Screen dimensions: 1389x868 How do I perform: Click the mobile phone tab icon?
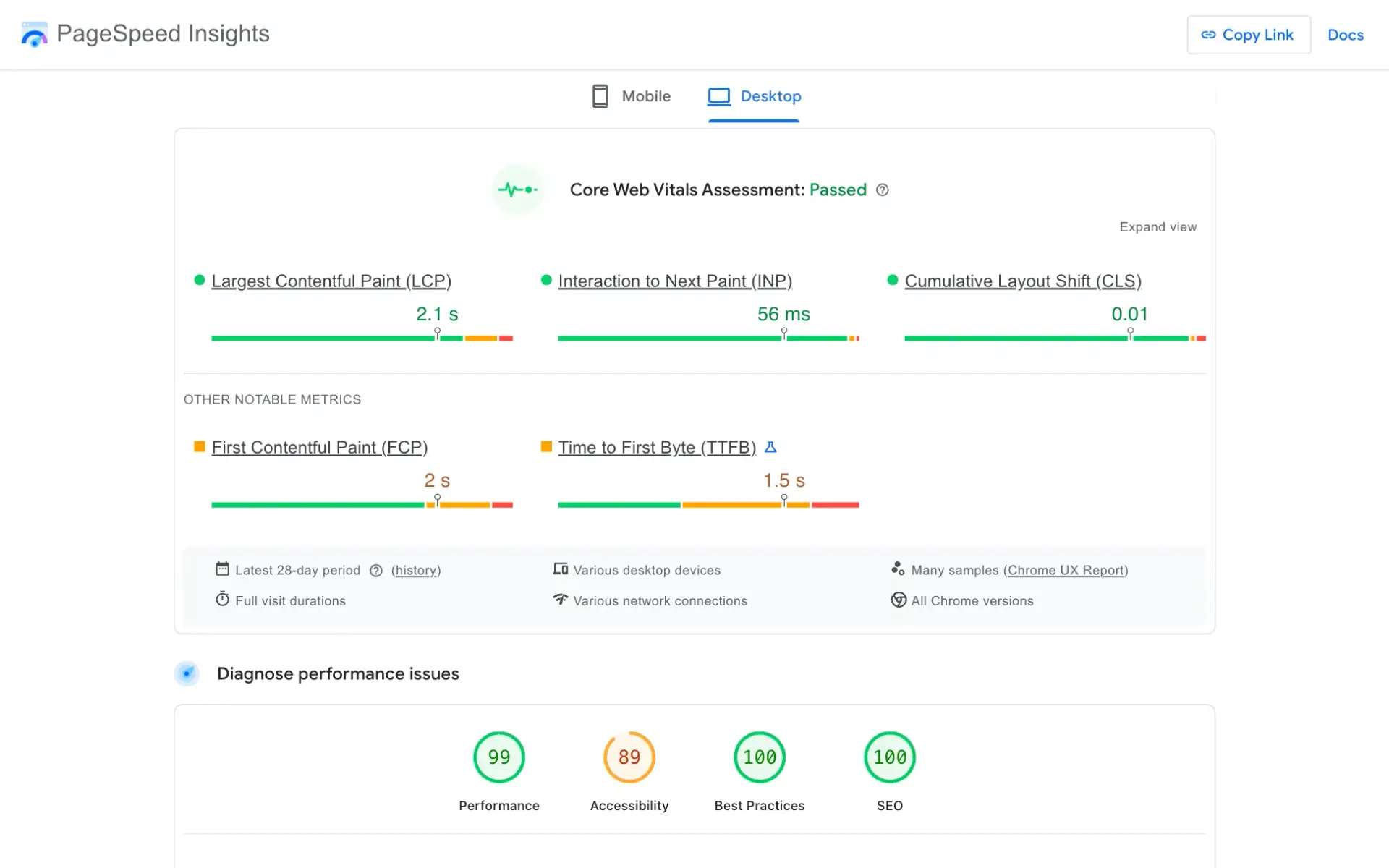pyautogui.click(x=600, y=96)
